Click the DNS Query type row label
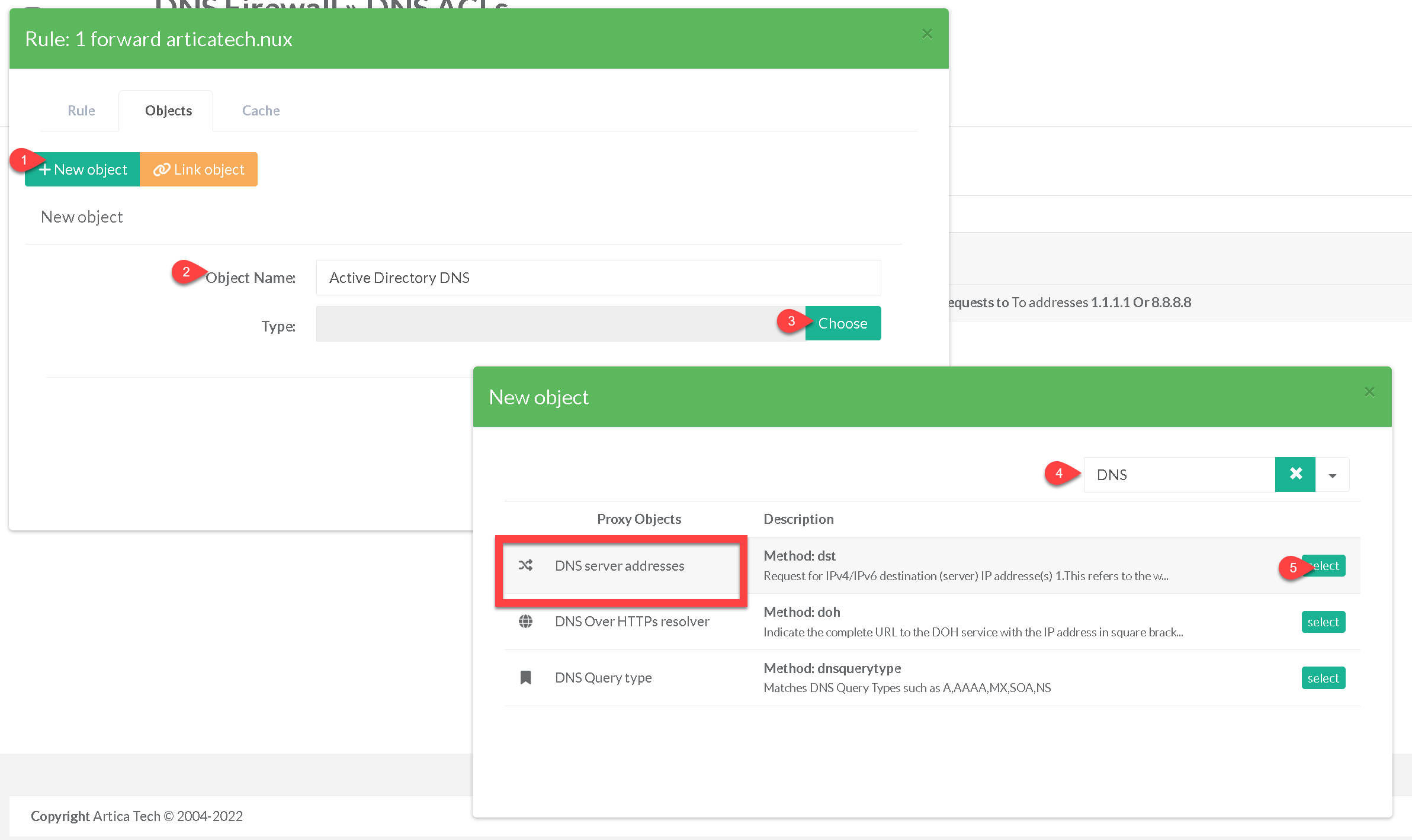This screenshot has width=1412, height=840. (x=603, y=677)
